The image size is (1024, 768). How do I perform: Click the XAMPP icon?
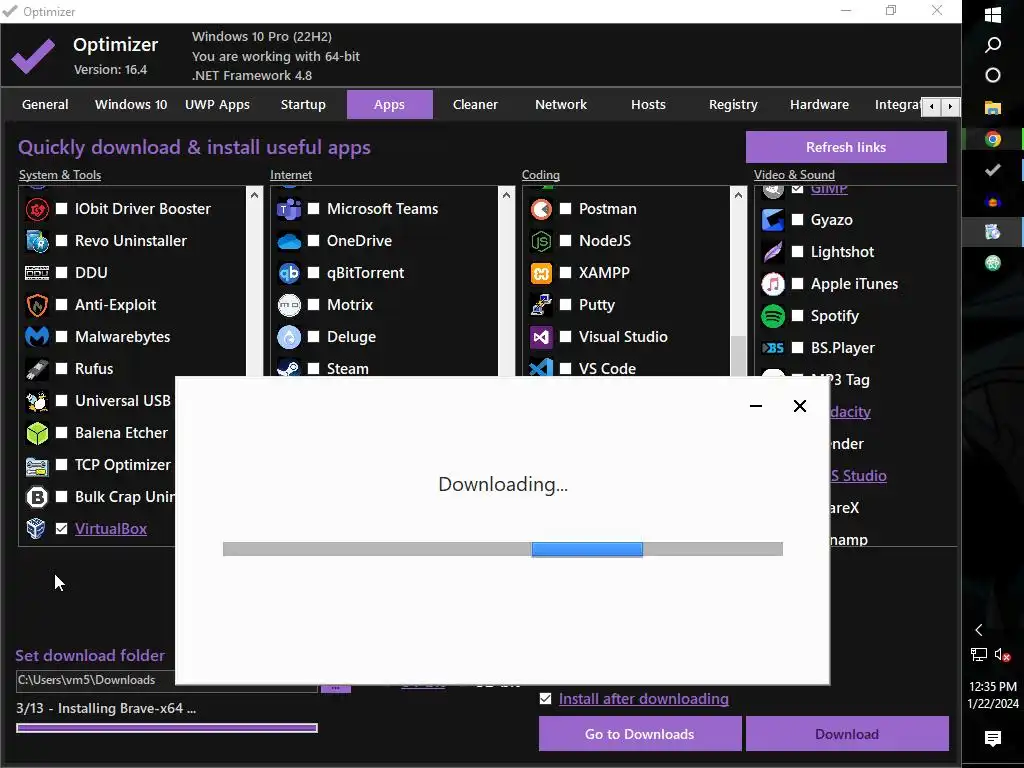tap(541, 273)
